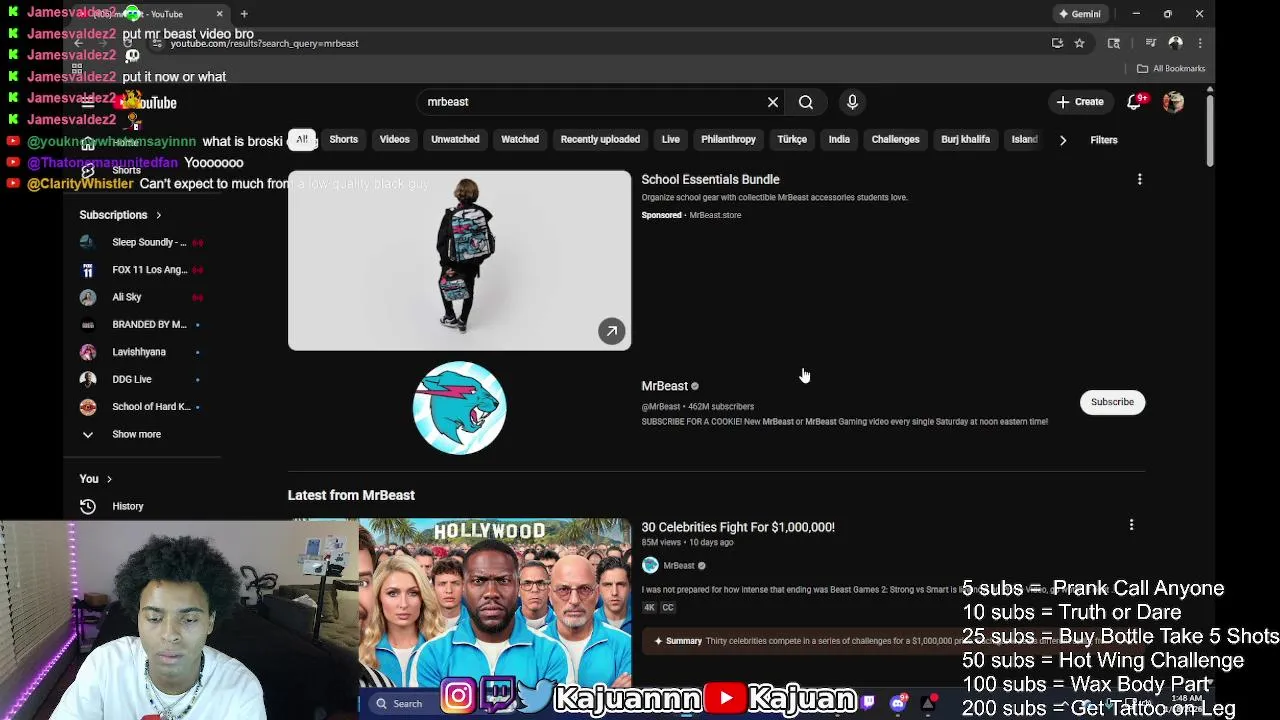Open the external link arrow on ad
Viewport: 1280px width, 720px height.
point(611,331)
